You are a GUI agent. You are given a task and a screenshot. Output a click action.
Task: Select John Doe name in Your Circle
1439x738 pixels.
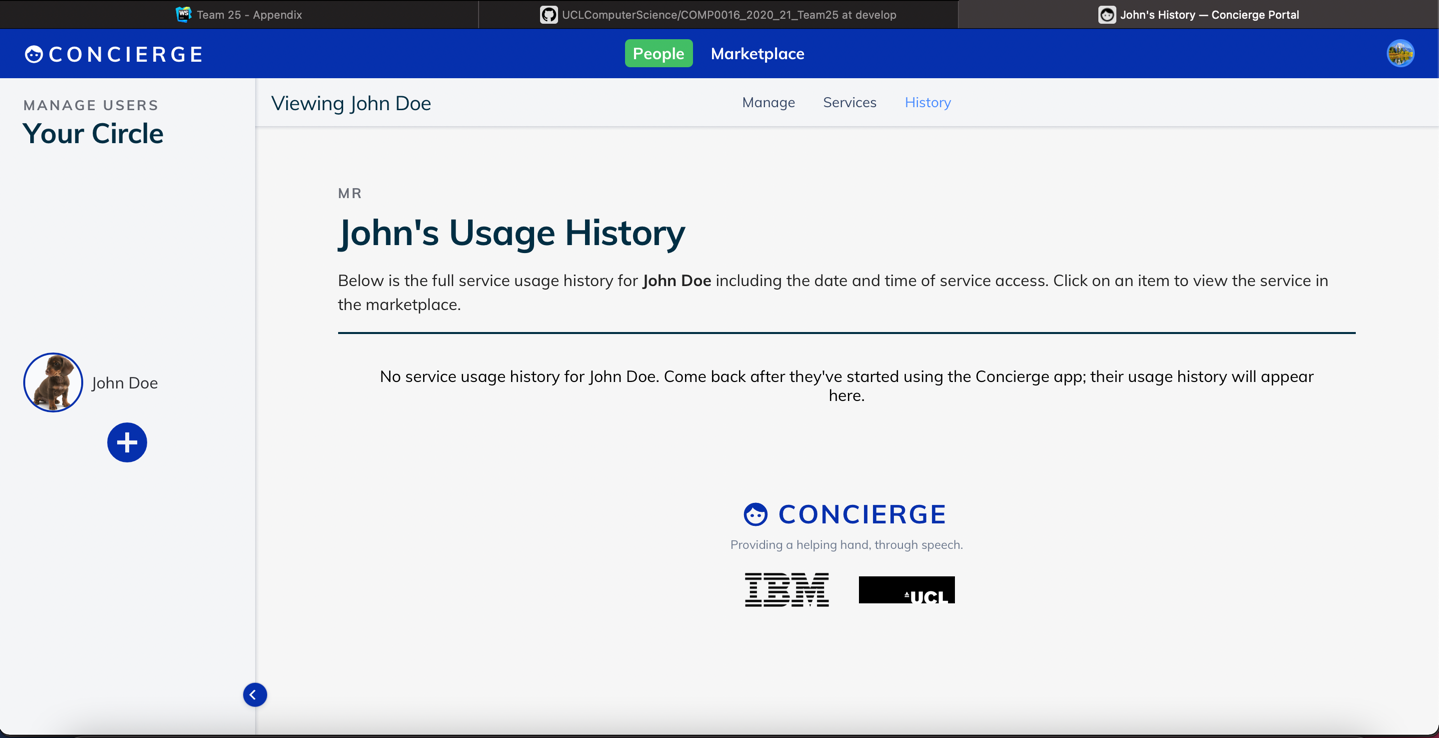tap(125, 383)
